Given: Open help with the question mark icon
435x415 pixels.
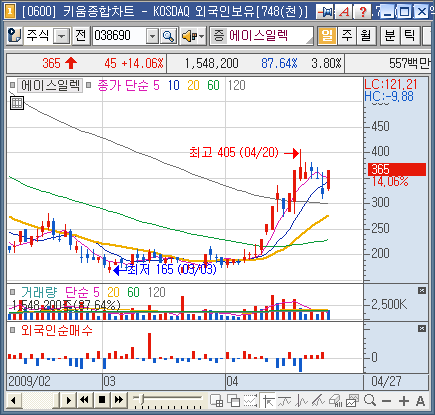Looking at the screenshot, I should pyautogui.click(x=362, y=12).
